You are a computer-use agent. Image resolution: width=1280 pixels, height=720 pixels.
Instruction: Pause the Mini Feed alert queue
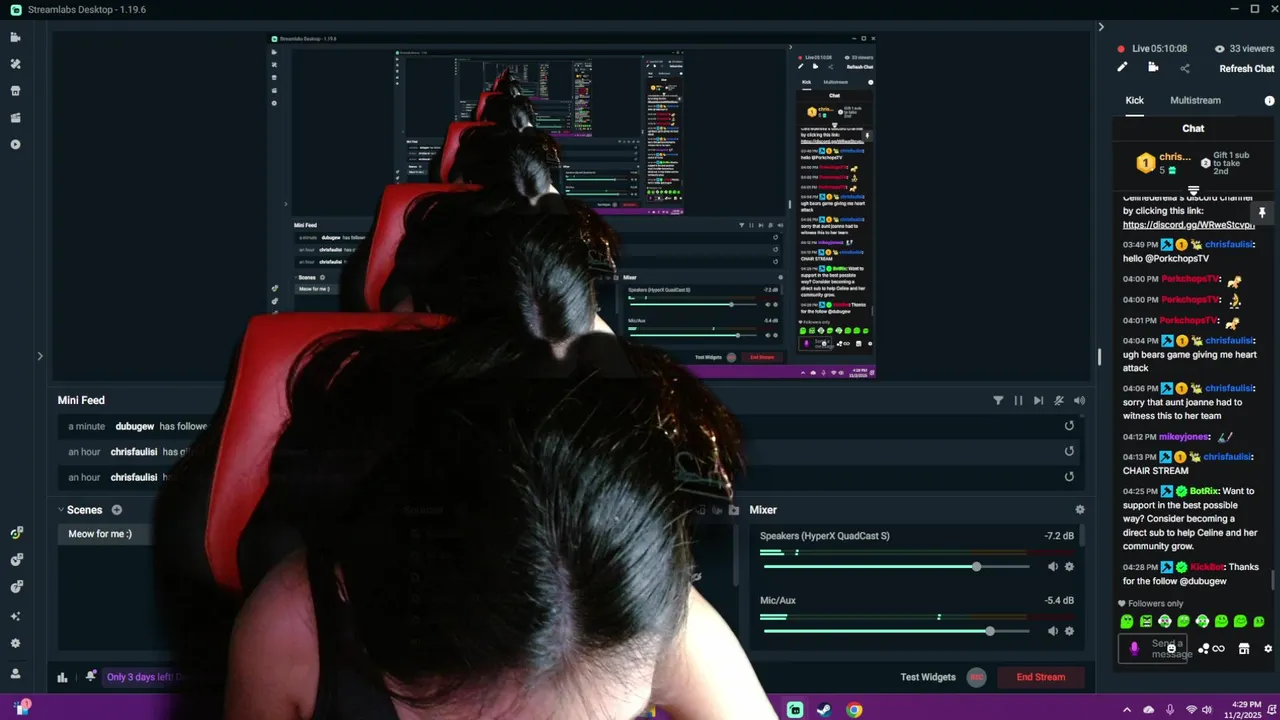click(x=1018, y=401)
